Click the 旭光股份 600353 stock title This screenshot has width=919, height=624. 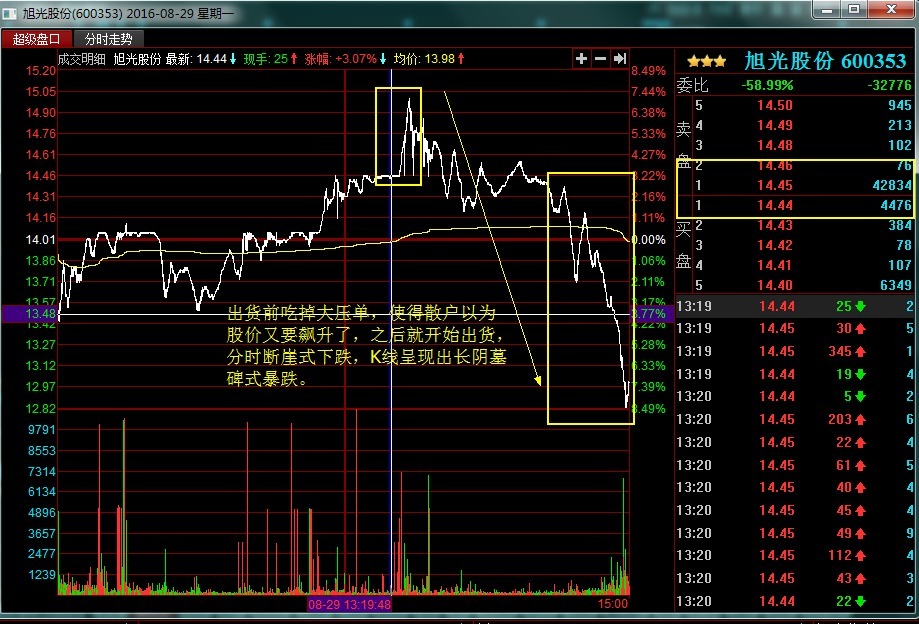coord(825,61)
